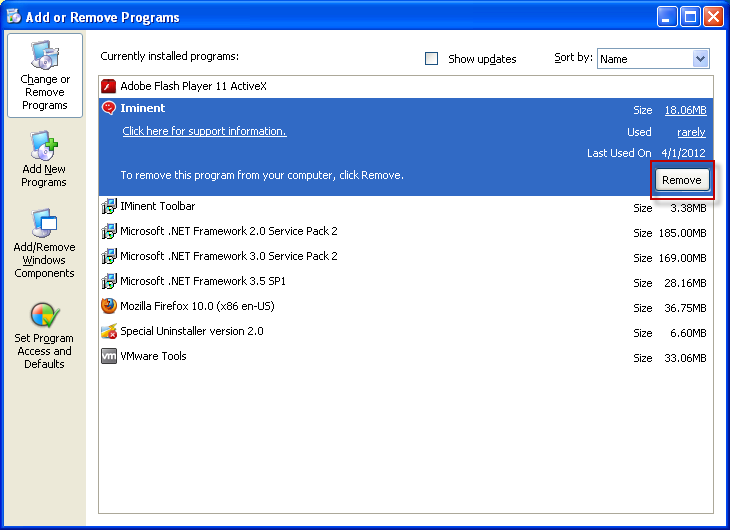The height and width of the screenshot is (530, 730).
Task: Click the .NET Framework 3.0 installer icon
Action: (109, 256)
